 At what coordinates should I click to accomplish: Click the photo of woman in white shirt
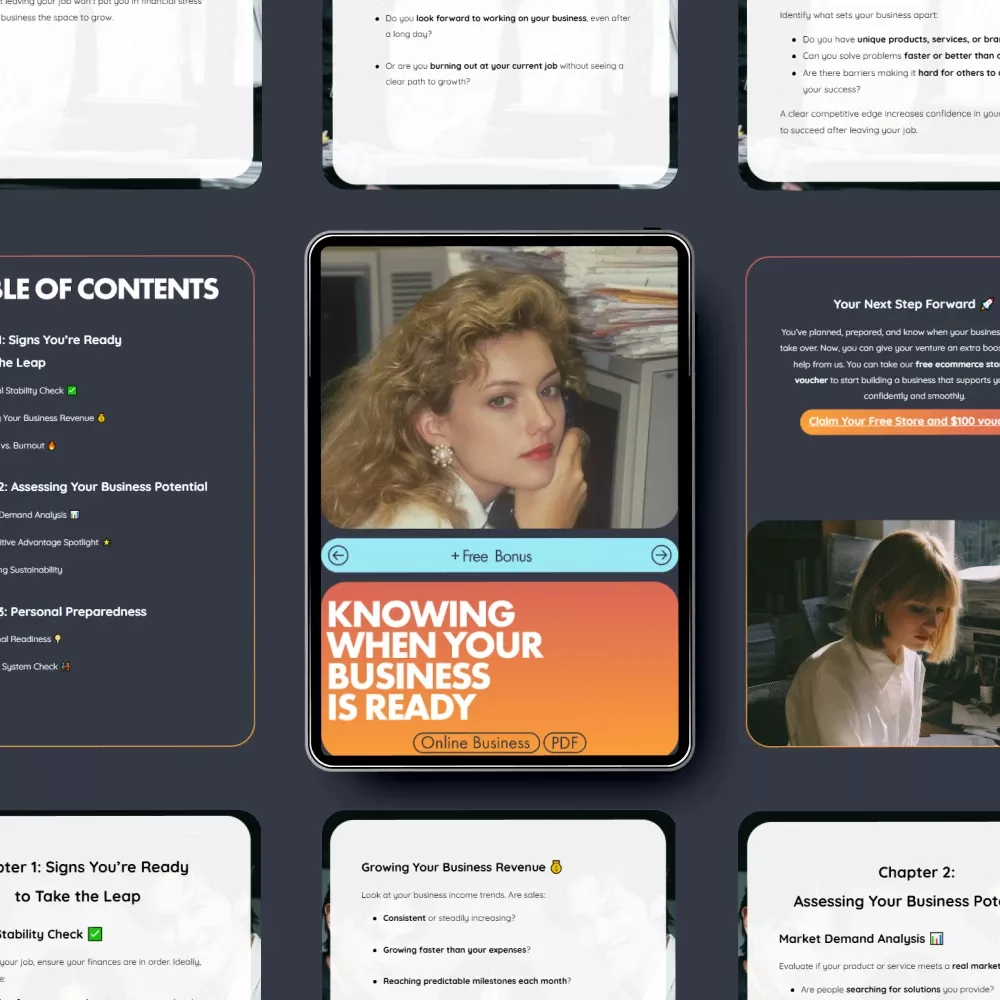pos(873,632)
